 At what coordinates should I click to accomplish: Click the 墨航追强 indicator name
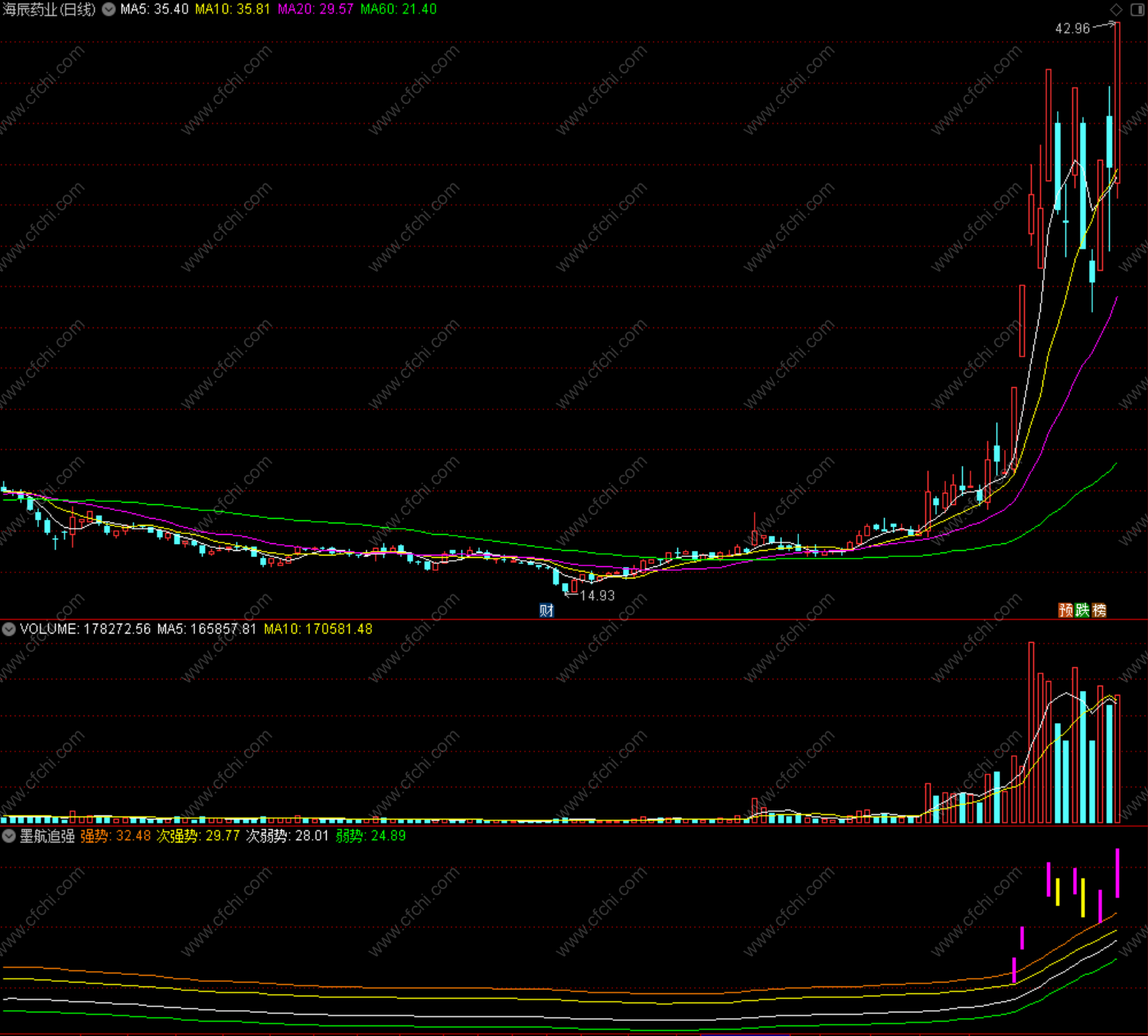point(47,836)
